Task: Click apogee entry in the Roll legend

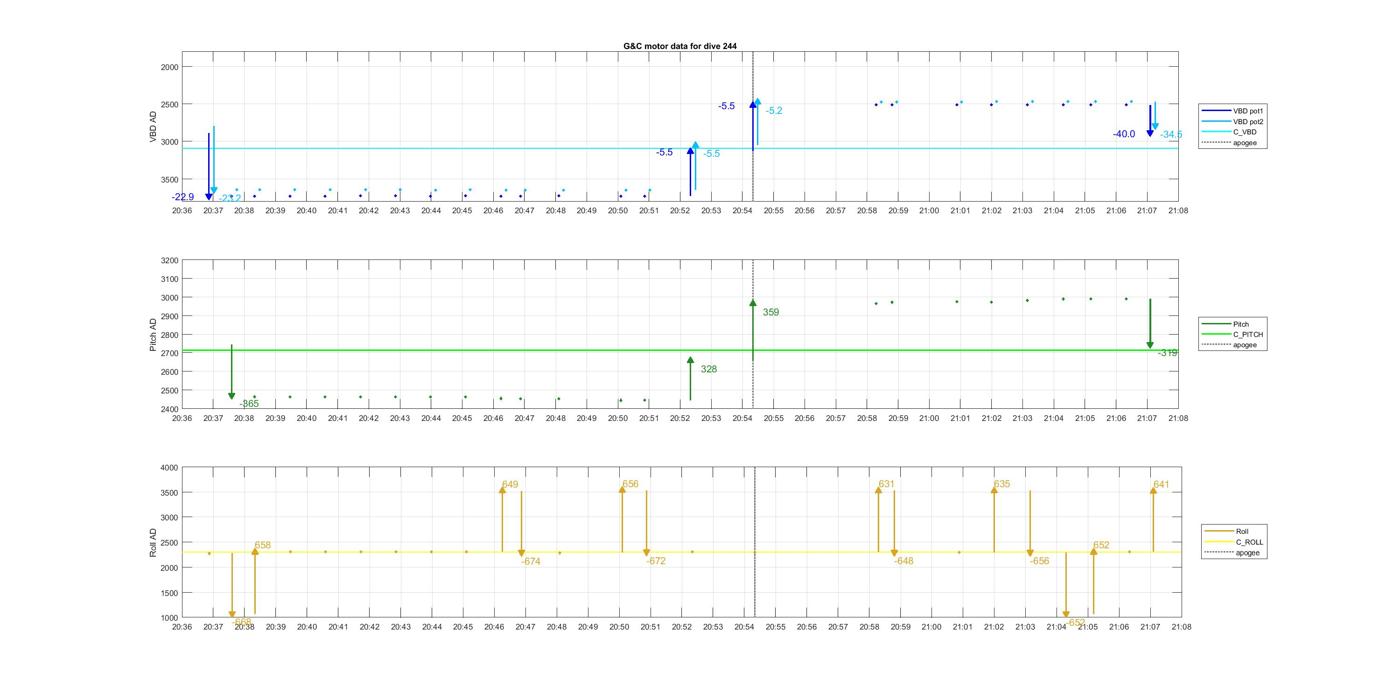Action: 1233,552
